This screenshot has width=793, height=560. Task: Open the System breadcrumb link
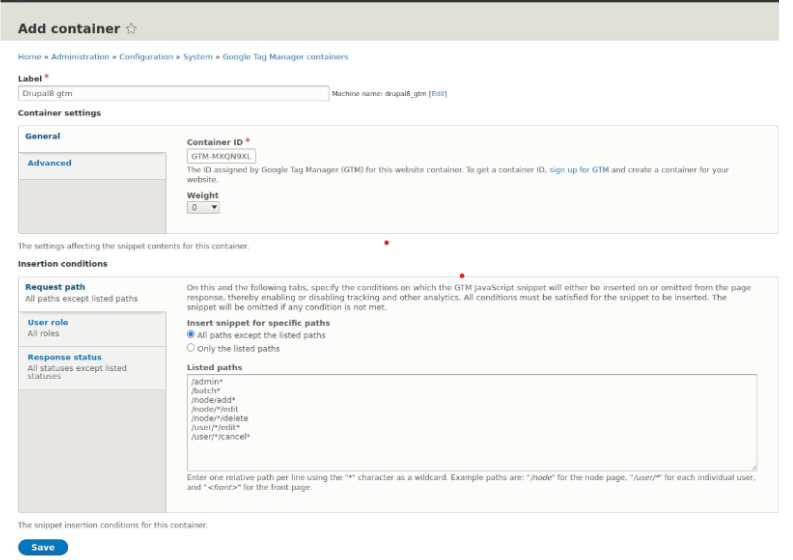pos(198,57)
